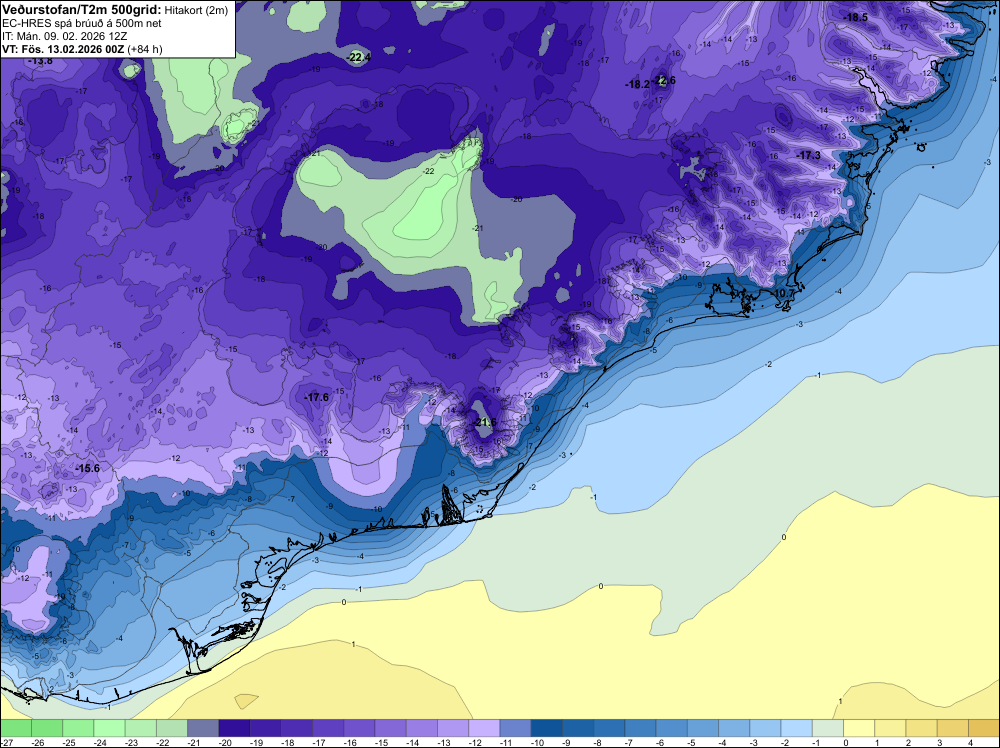Viewport: 1000px width, 748px height.
Task: Click the bold -10.7 coastal temperature label
Action: (783, 293)
